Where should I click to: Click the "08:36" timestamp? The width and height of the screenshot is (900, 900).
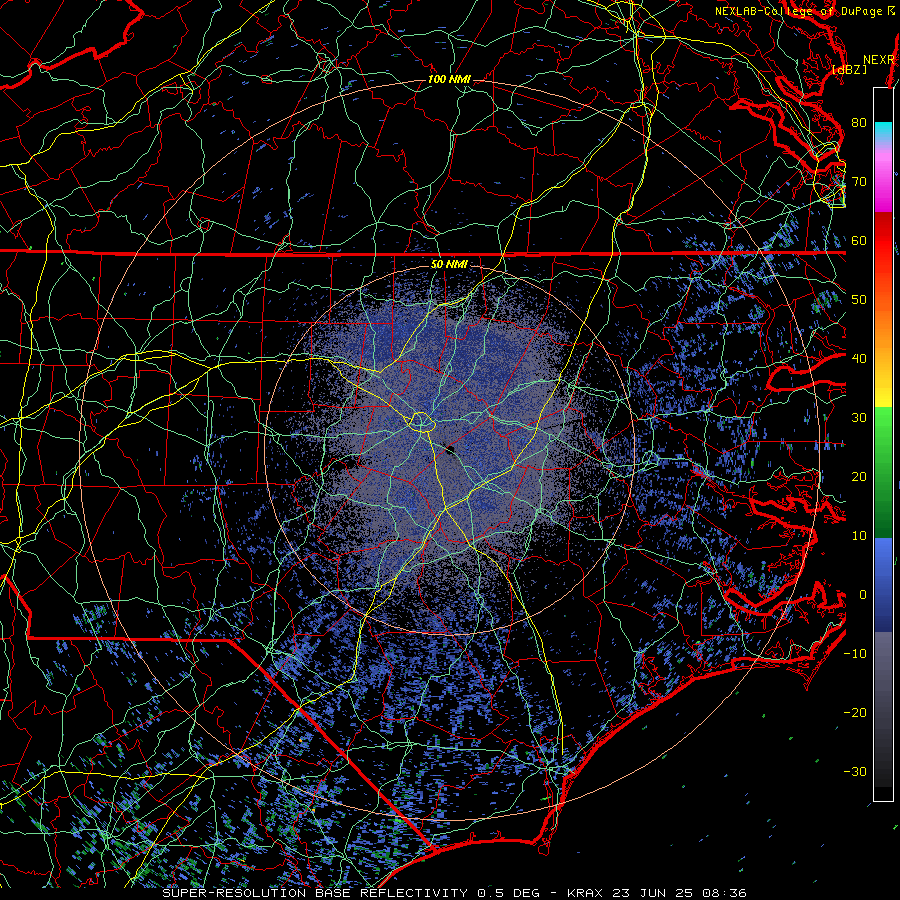[x=724, y=893]
